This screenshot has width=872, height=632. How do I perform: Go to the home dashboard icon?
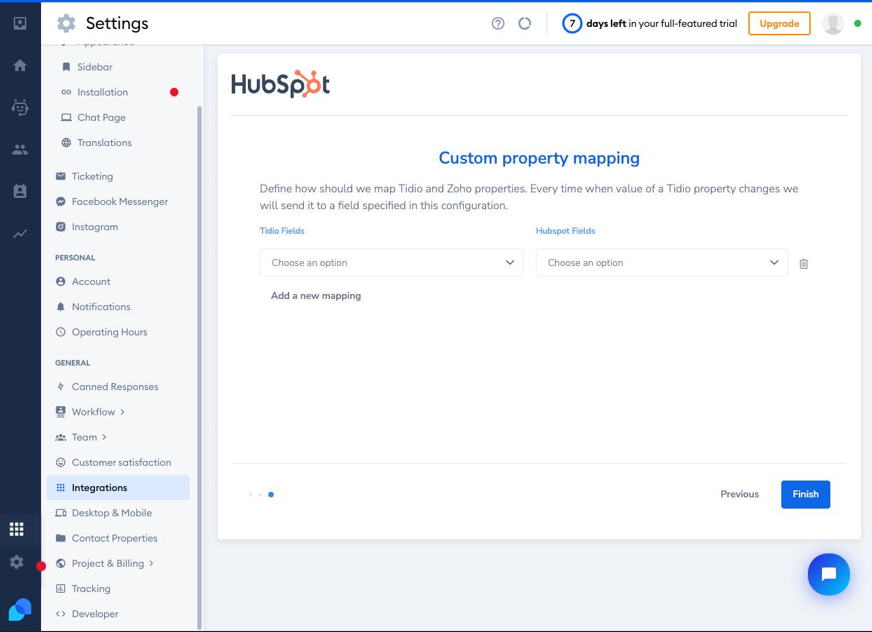(20, 66)
